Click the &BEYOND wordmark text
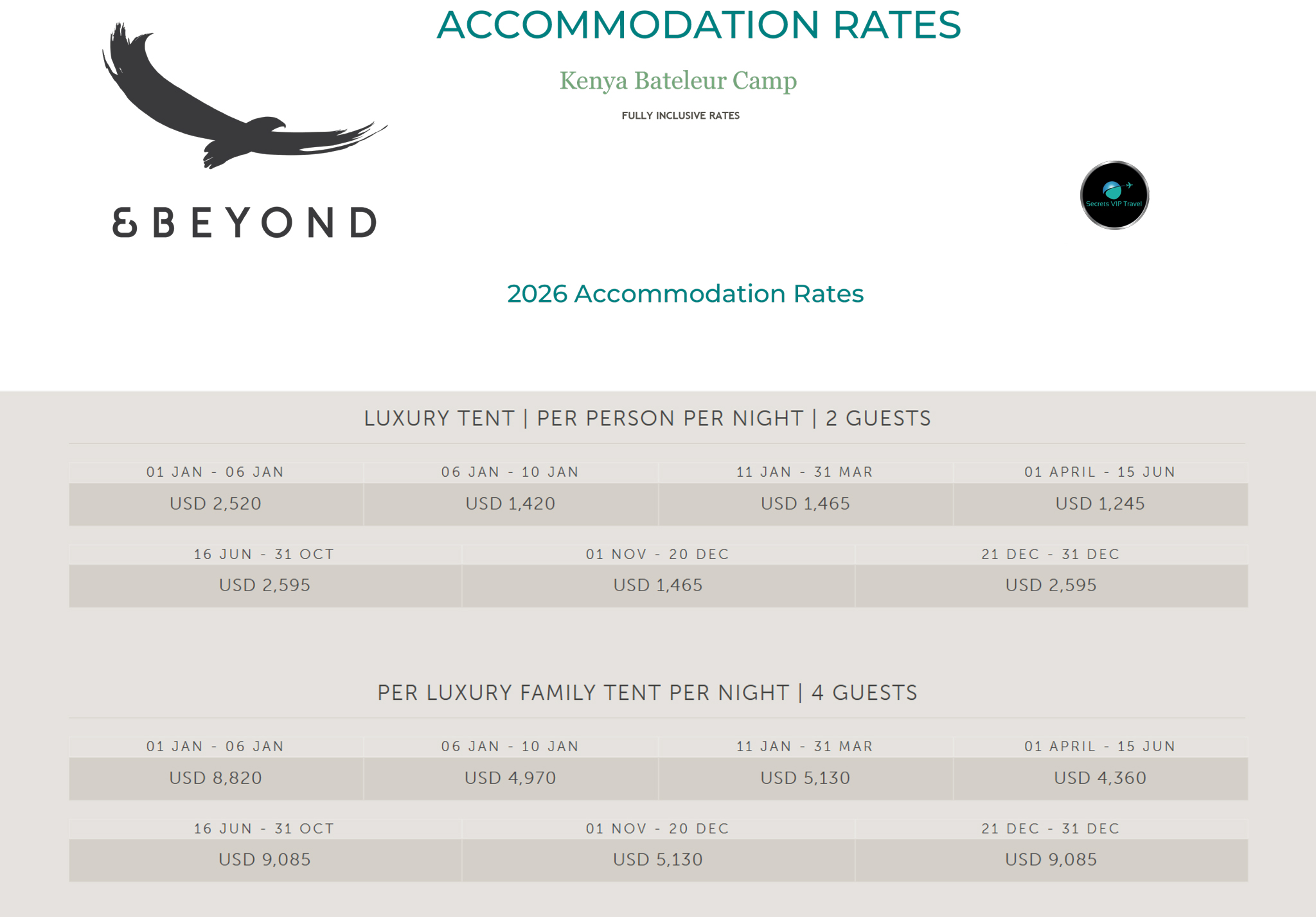1316x917 pixels. (244, 222)
